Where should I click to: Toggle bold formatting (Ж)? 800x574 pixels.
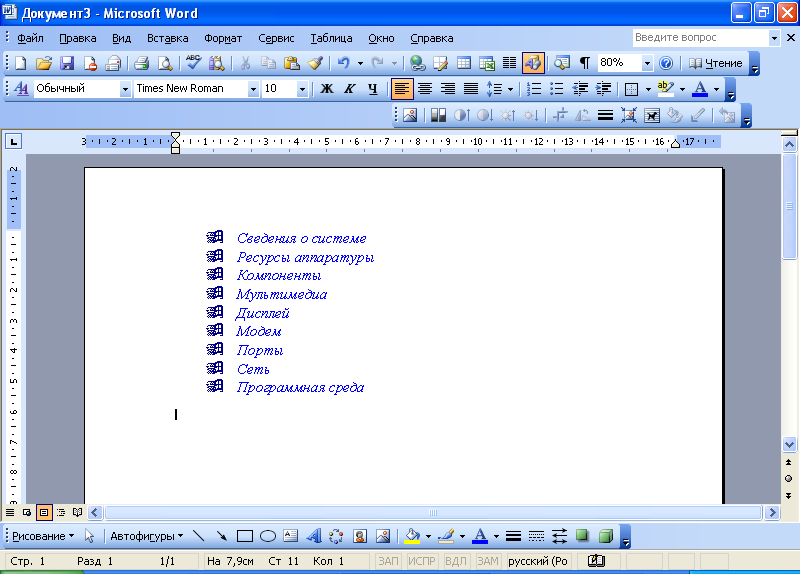327,89
